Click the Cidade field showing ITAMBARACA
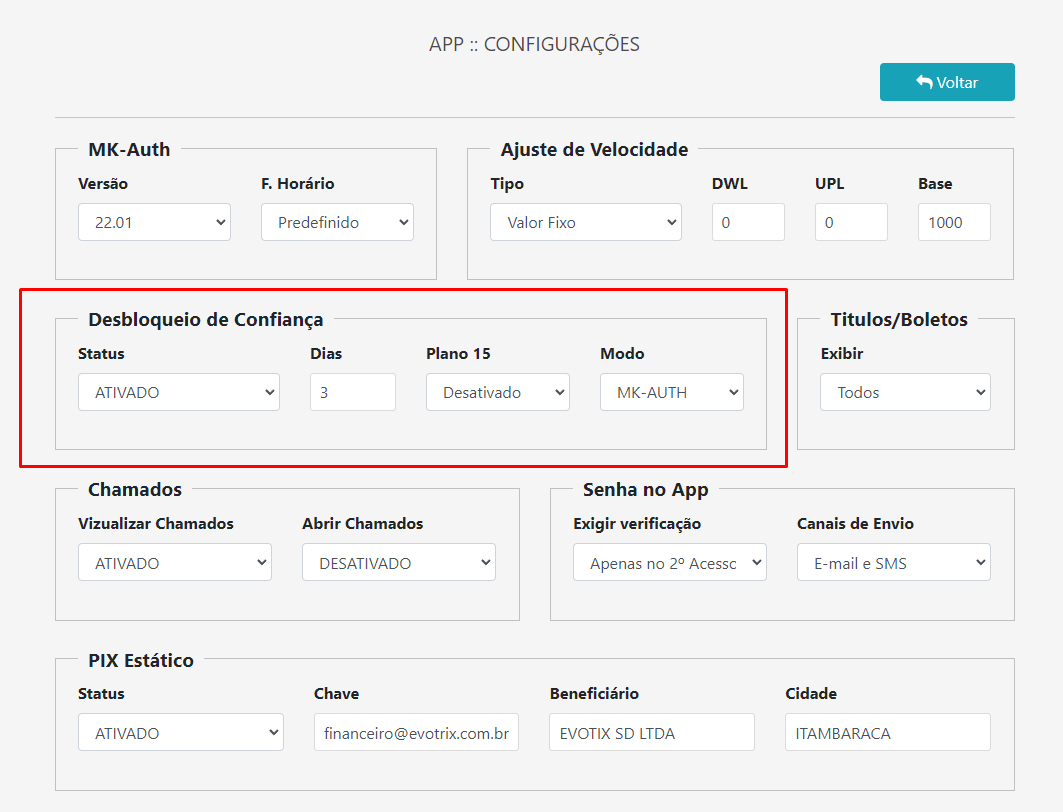The image size is (1063, 812). (x=887, y=732)
